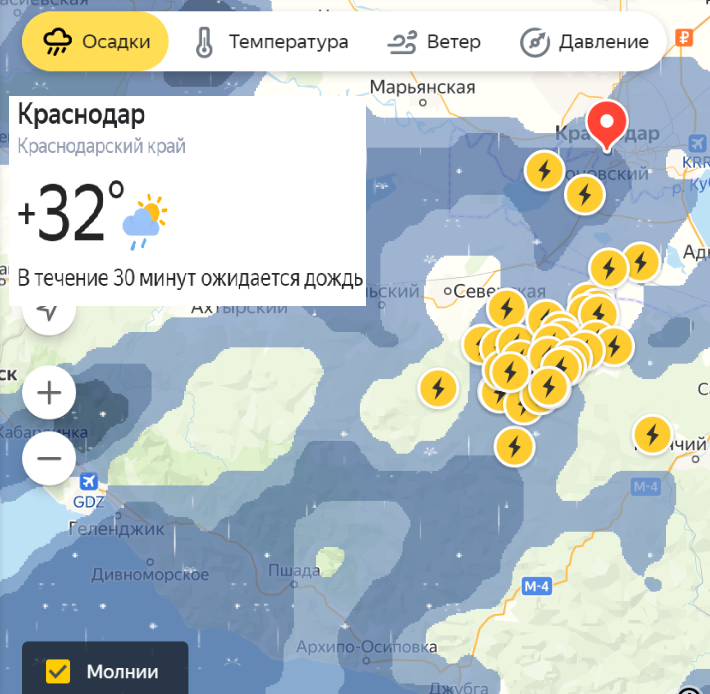The image size is (710, 694).
Task: Click the thermometer icon
Action: click(x=204, y=42)
